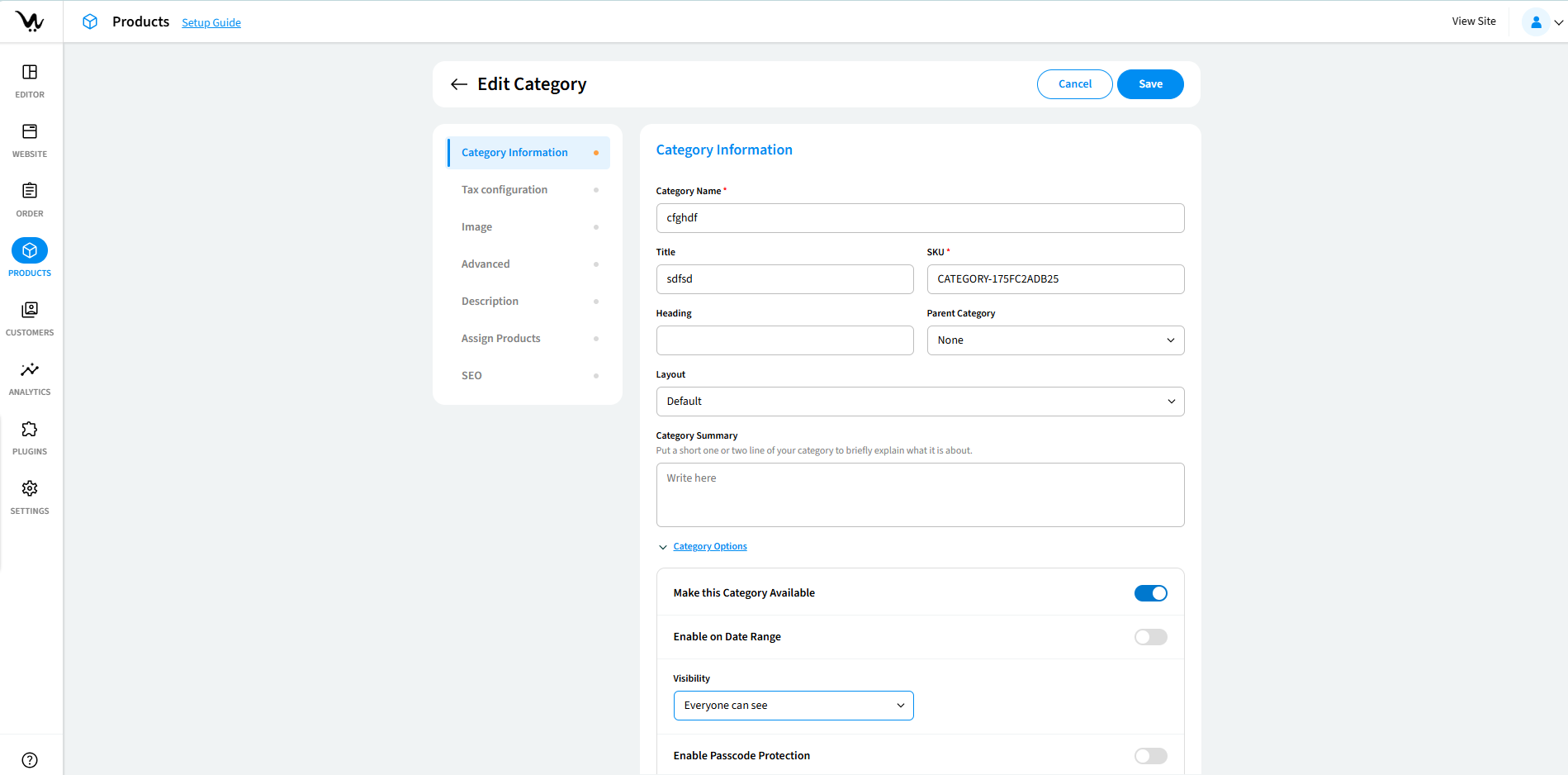Open the Parent Category dropdown

[1054, 340]
